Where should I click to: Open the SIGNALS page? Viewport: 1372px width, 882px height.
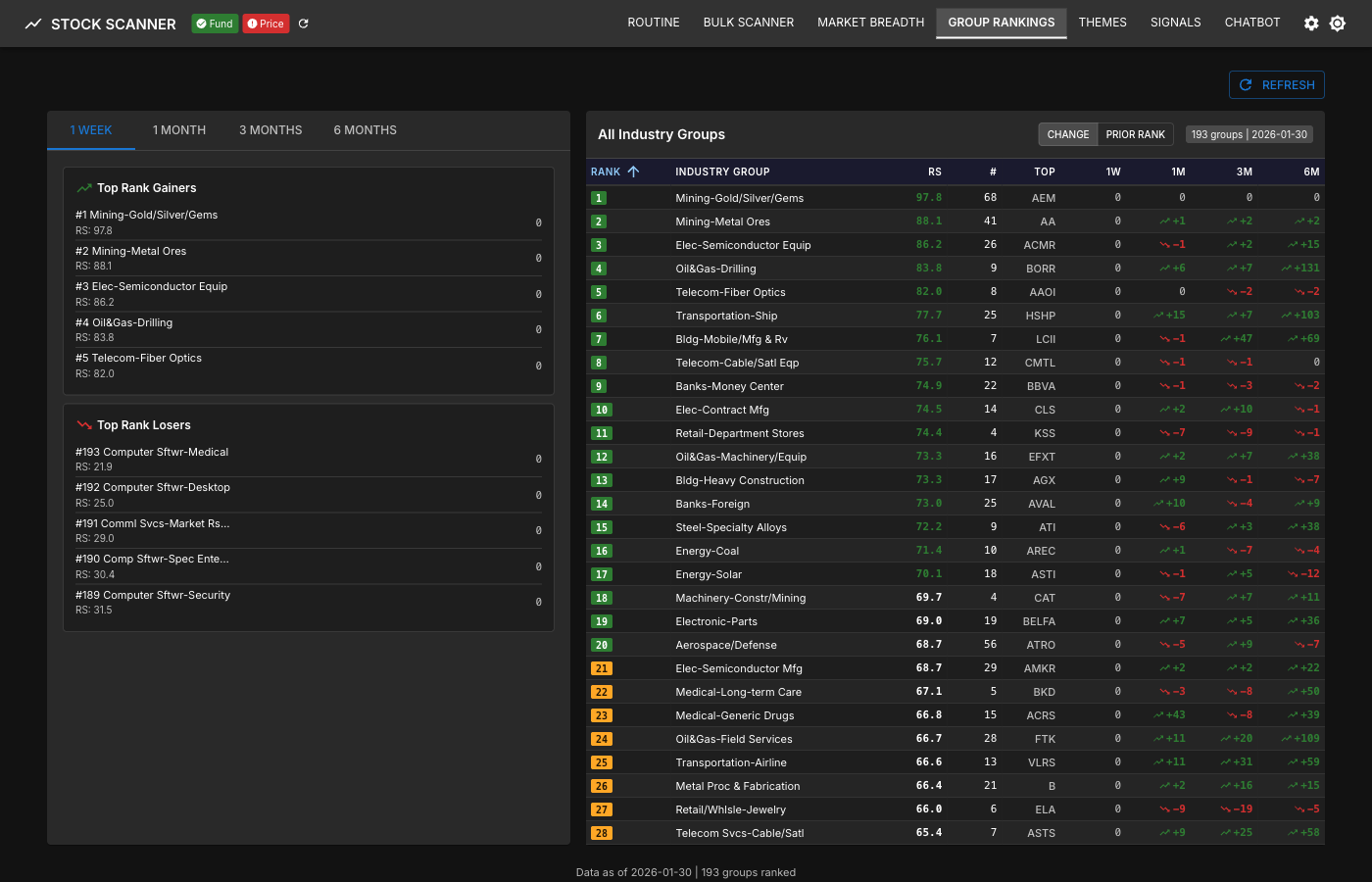[1176, 23]
